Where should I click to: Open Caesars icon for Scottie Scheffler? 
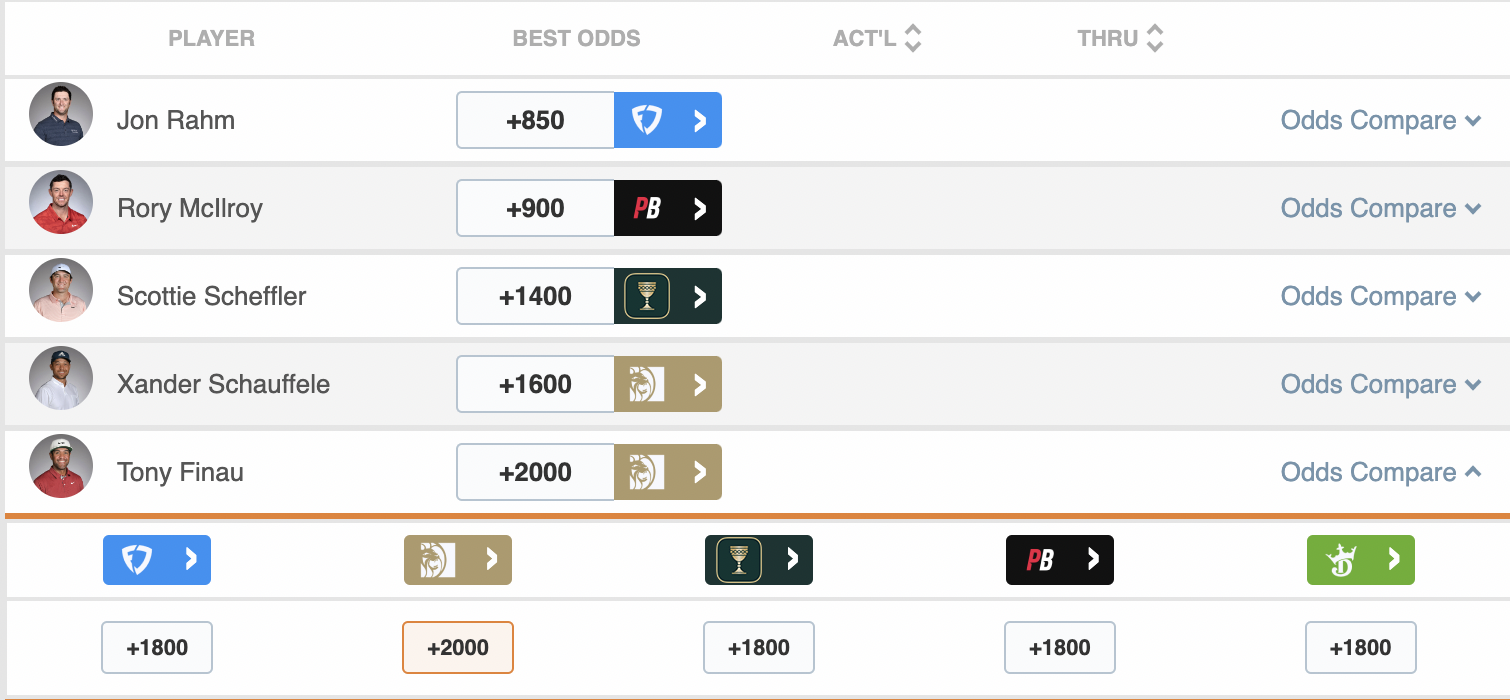[x=668, y=296]
